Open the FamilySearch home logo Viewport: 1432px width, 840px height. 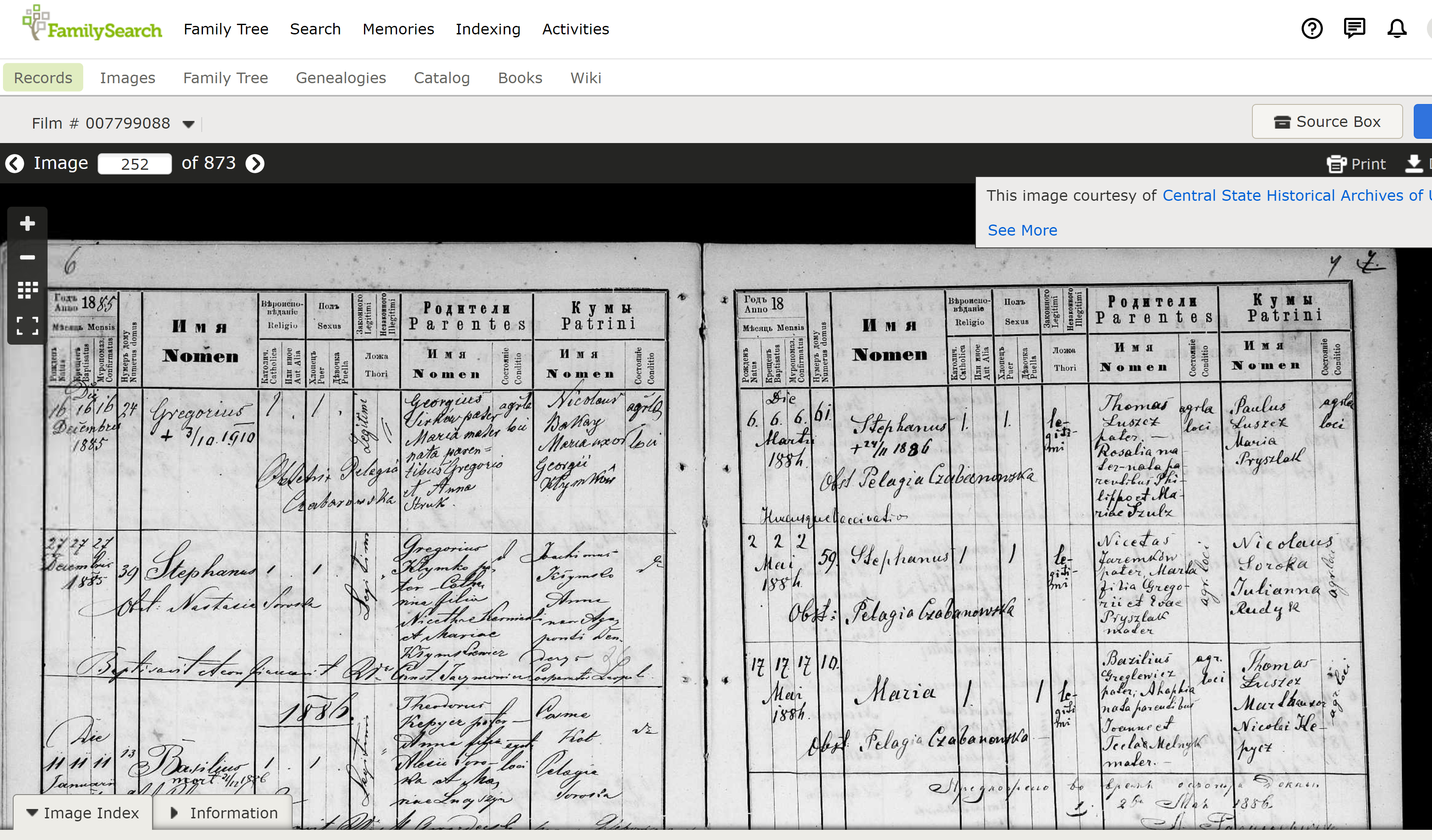pos(92,24)
